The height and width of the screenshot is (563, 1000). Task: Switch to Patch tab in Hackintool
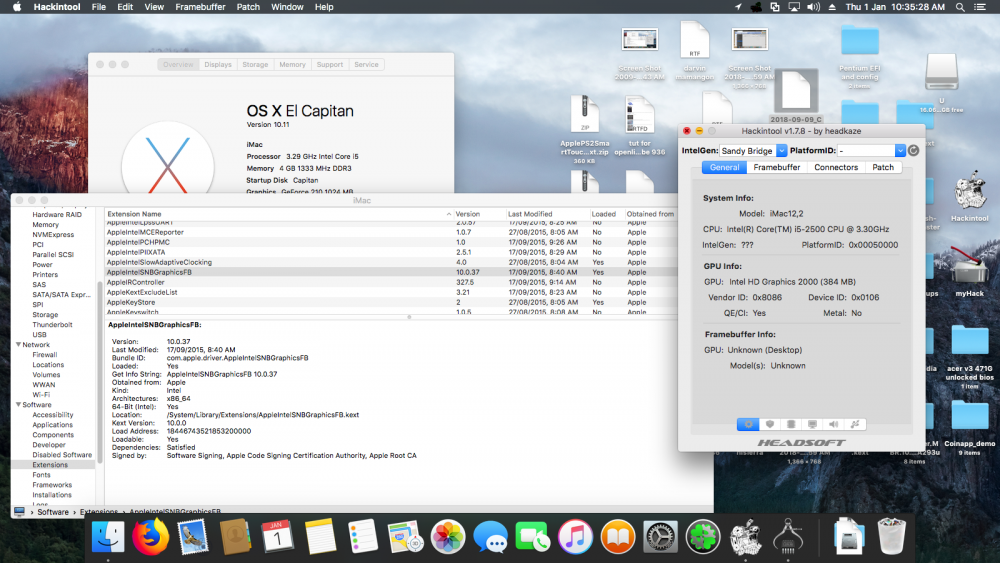pyautogui.click(x=883, y=167)
